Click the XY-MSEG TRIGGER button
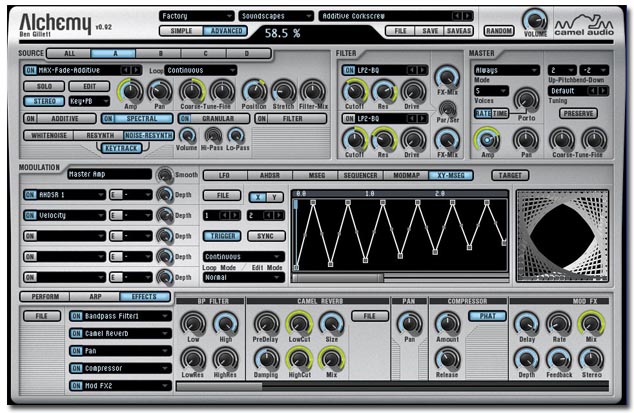 click(222, 236)
